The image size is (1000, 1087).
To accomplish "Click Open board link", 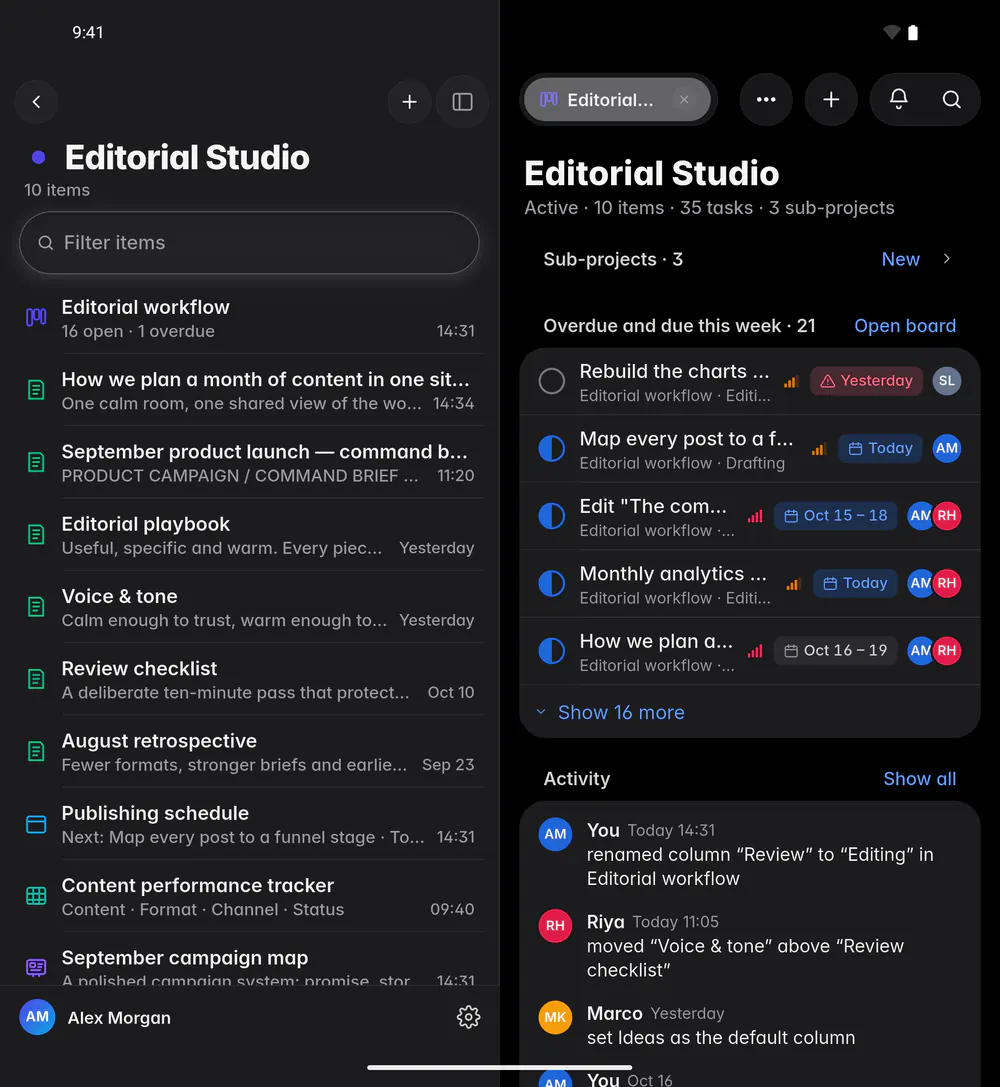I will tap(904, 326).
